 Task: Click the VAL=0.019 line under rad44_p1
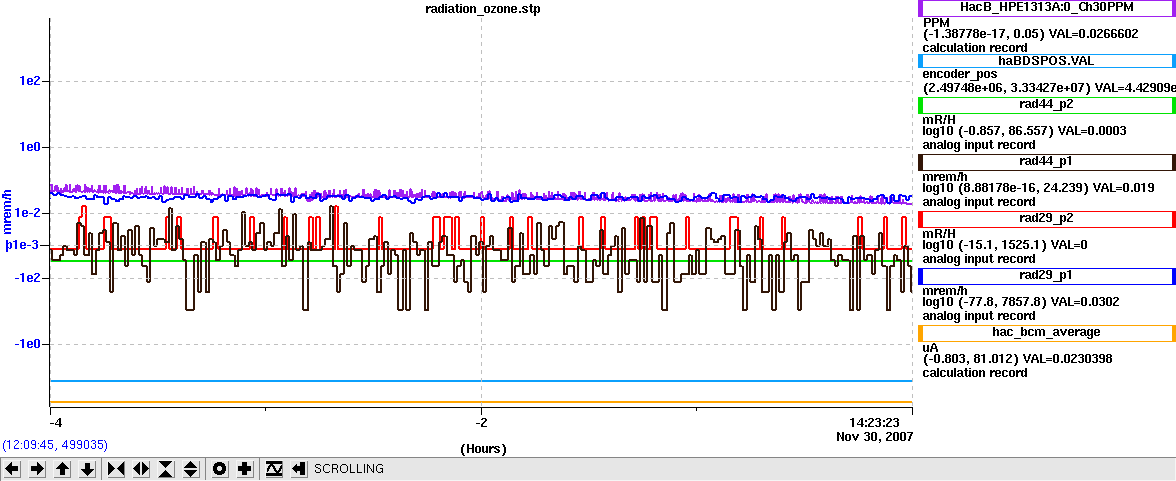(1038, 188)
